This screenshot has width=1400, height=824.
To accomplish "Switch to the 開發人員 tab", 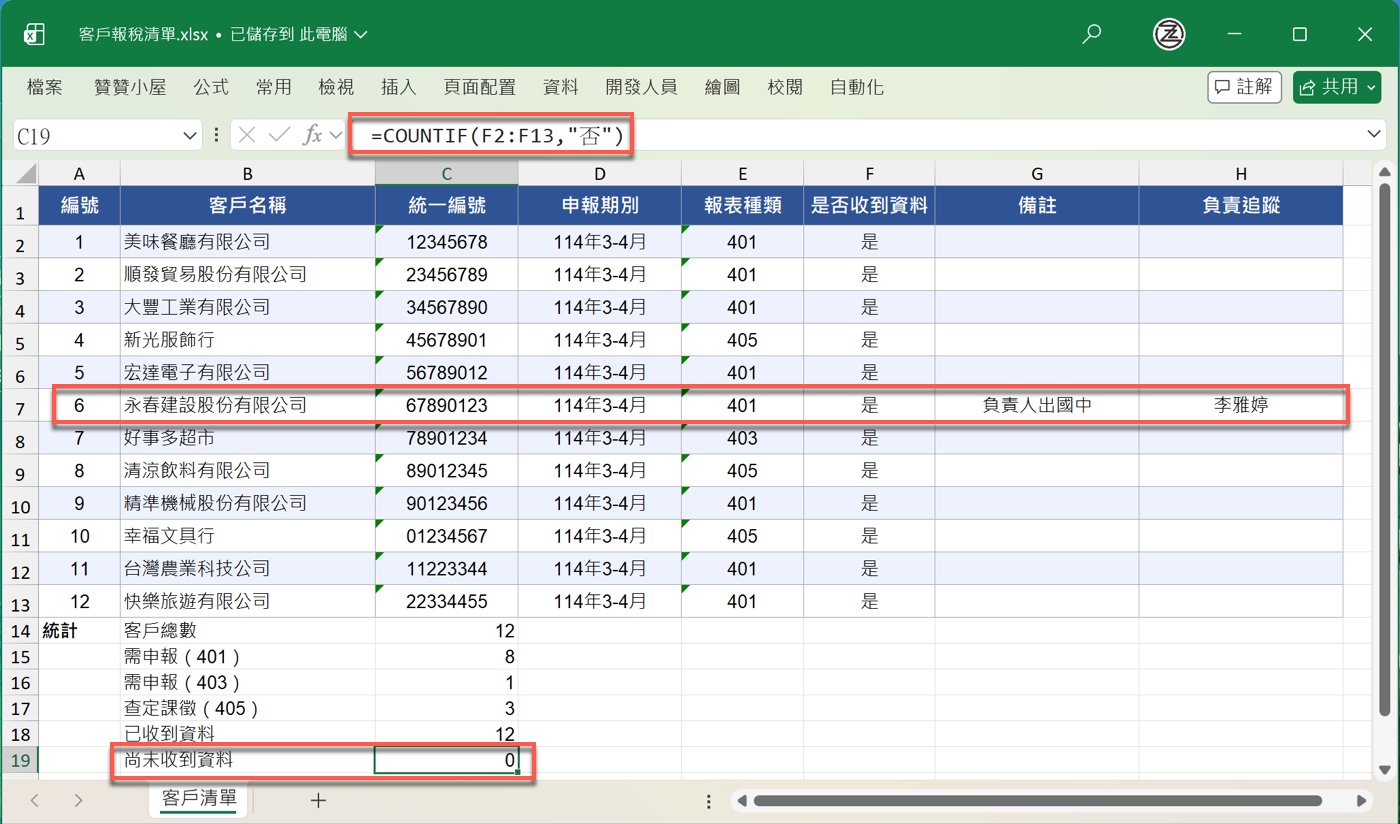I will pos(642,87).
